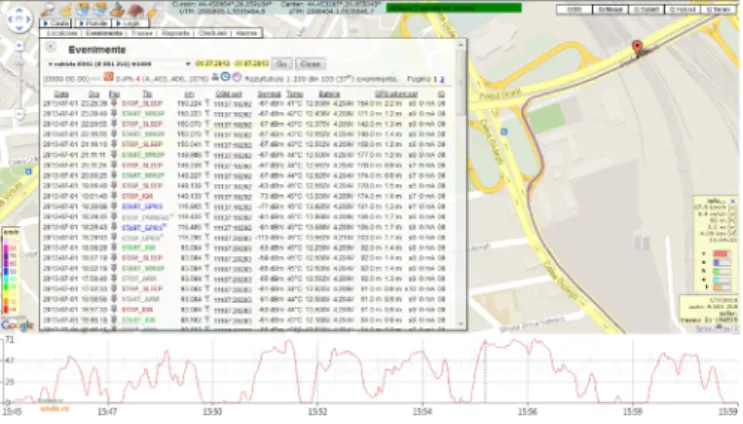This screenshot has width=743, height=424.
Task: Open the vehicle selection dropdown
Action: tap(118, 64)
